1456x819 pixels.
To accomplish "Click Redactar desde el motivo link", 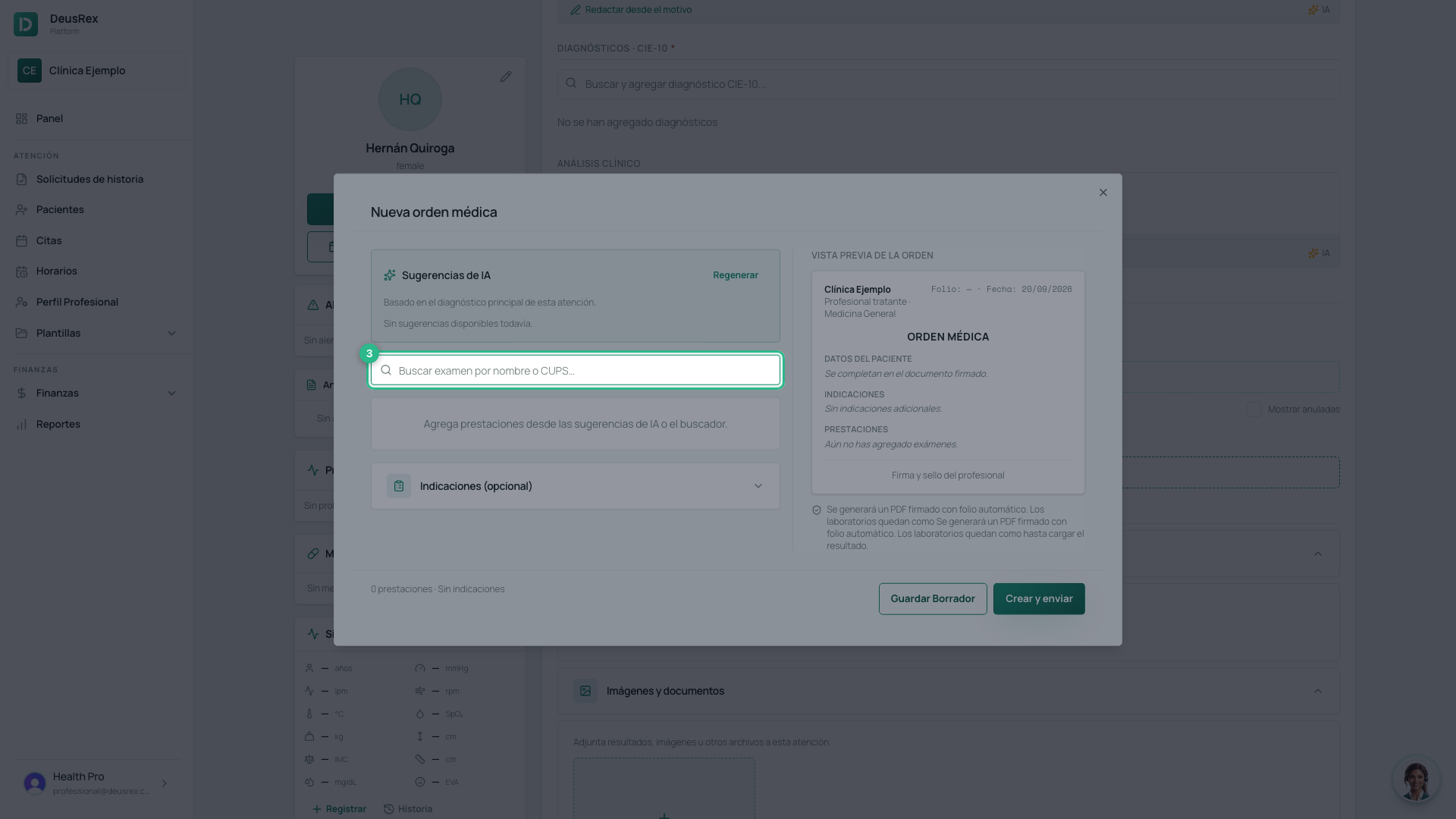I will click(631, 10).
